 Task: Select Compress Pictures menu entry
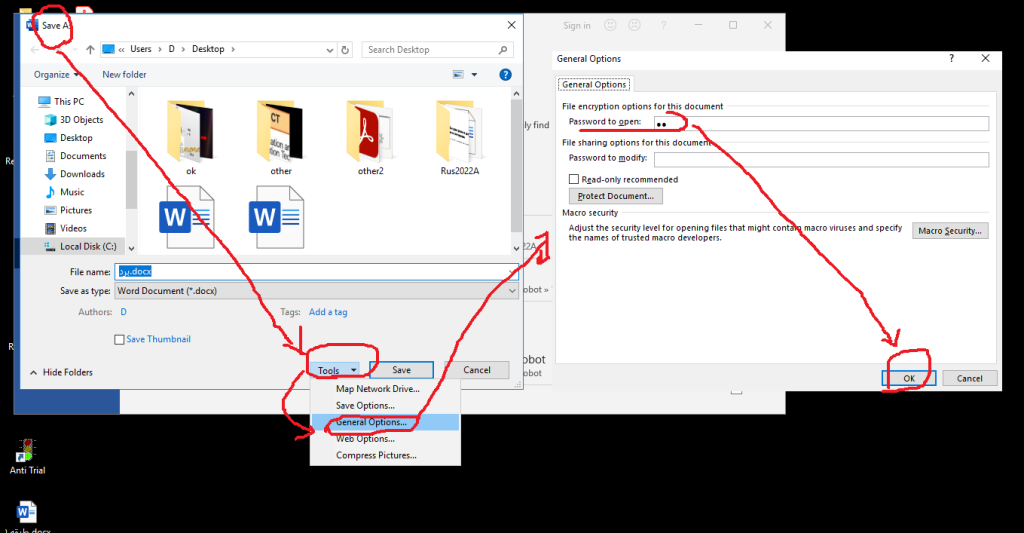pos(376,456)
